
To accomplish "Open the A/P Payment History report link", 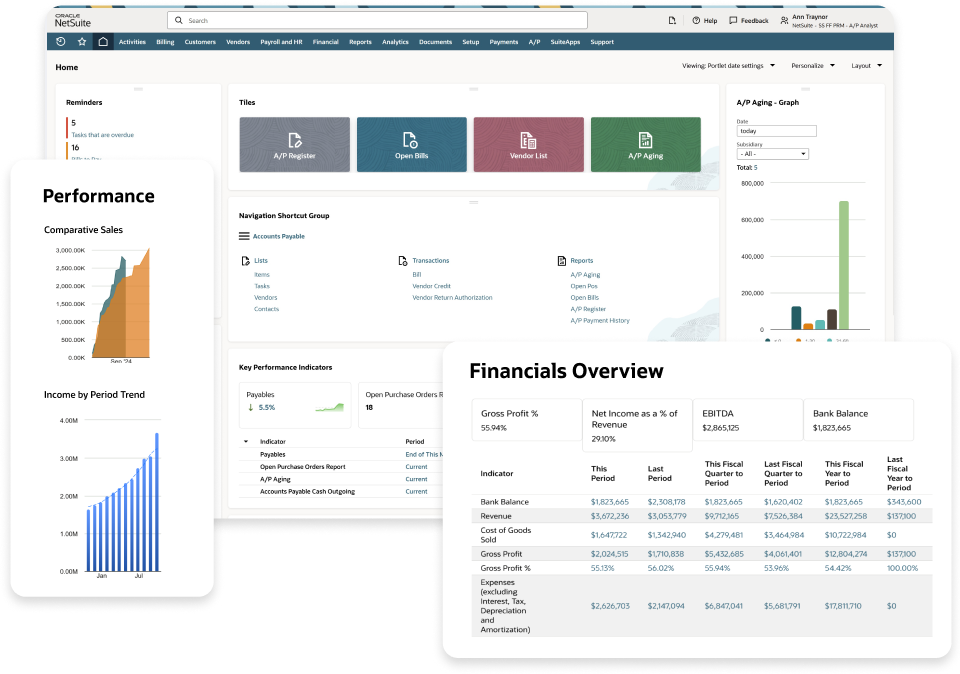I will [600, 321].
